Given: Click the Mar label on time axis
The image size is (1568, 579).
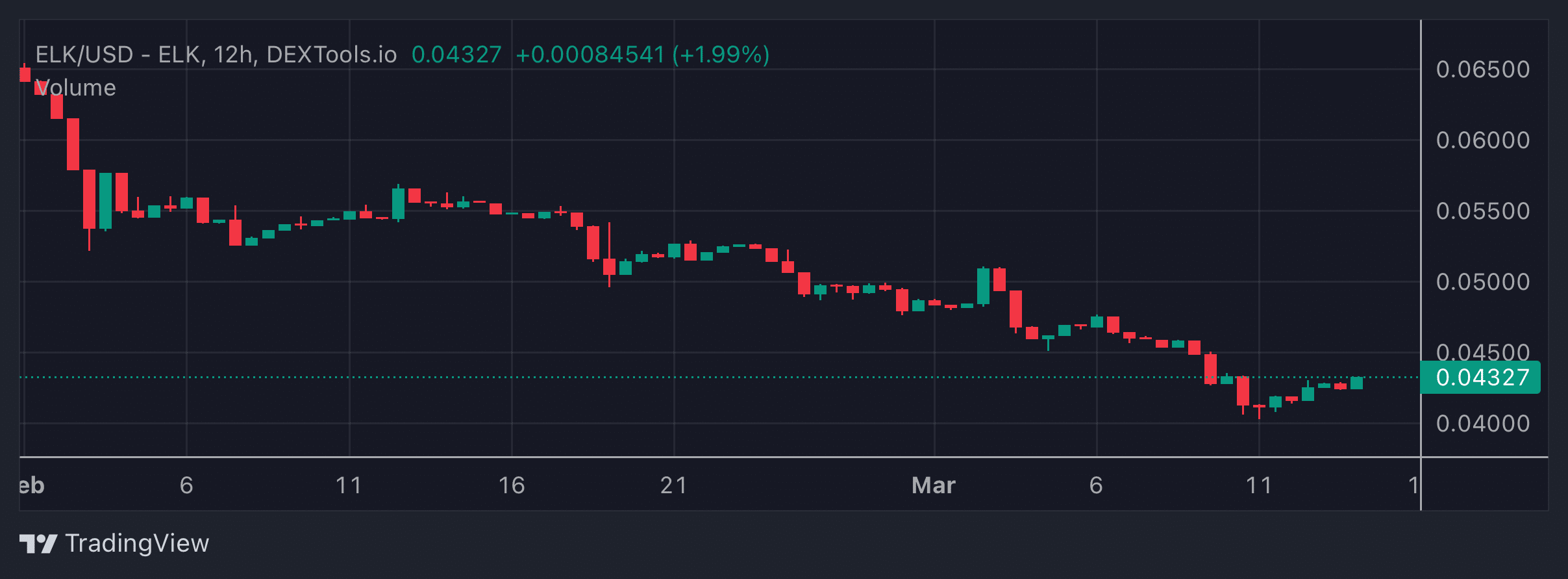Looking at the screenshot, I should (x=934, y=485).
